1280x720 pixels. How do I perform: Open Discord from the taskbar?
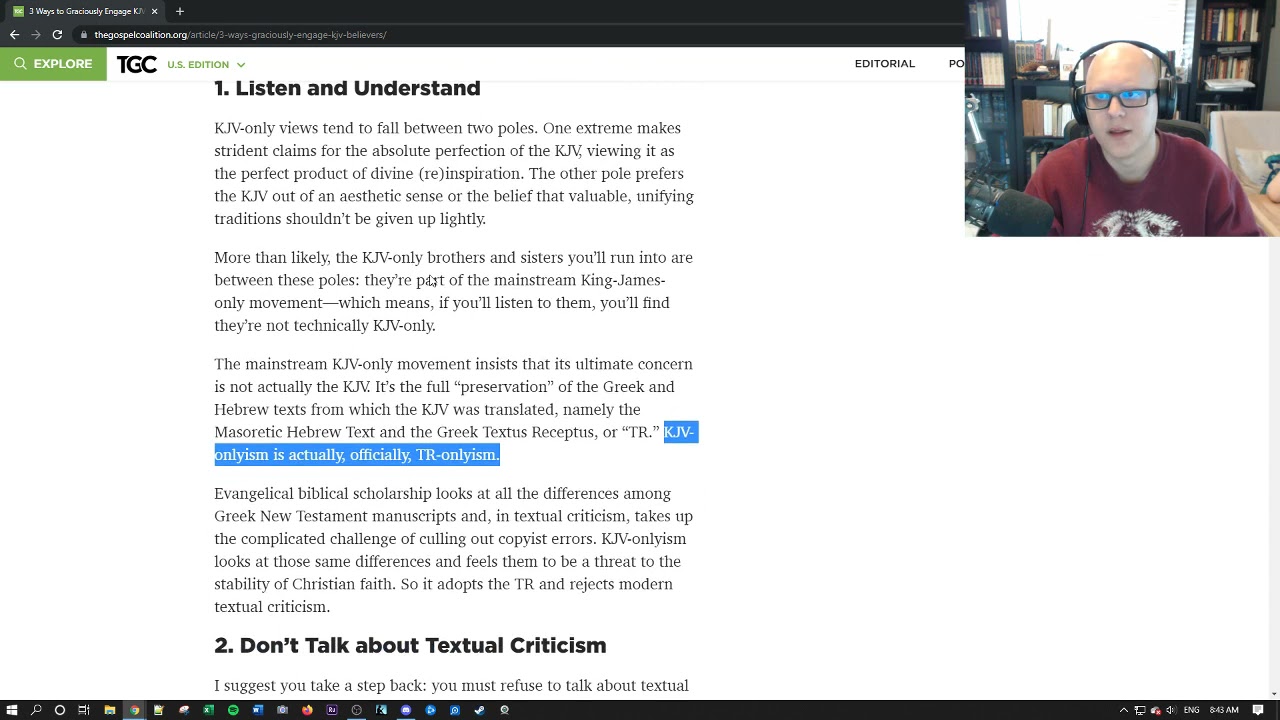point(406,710)
